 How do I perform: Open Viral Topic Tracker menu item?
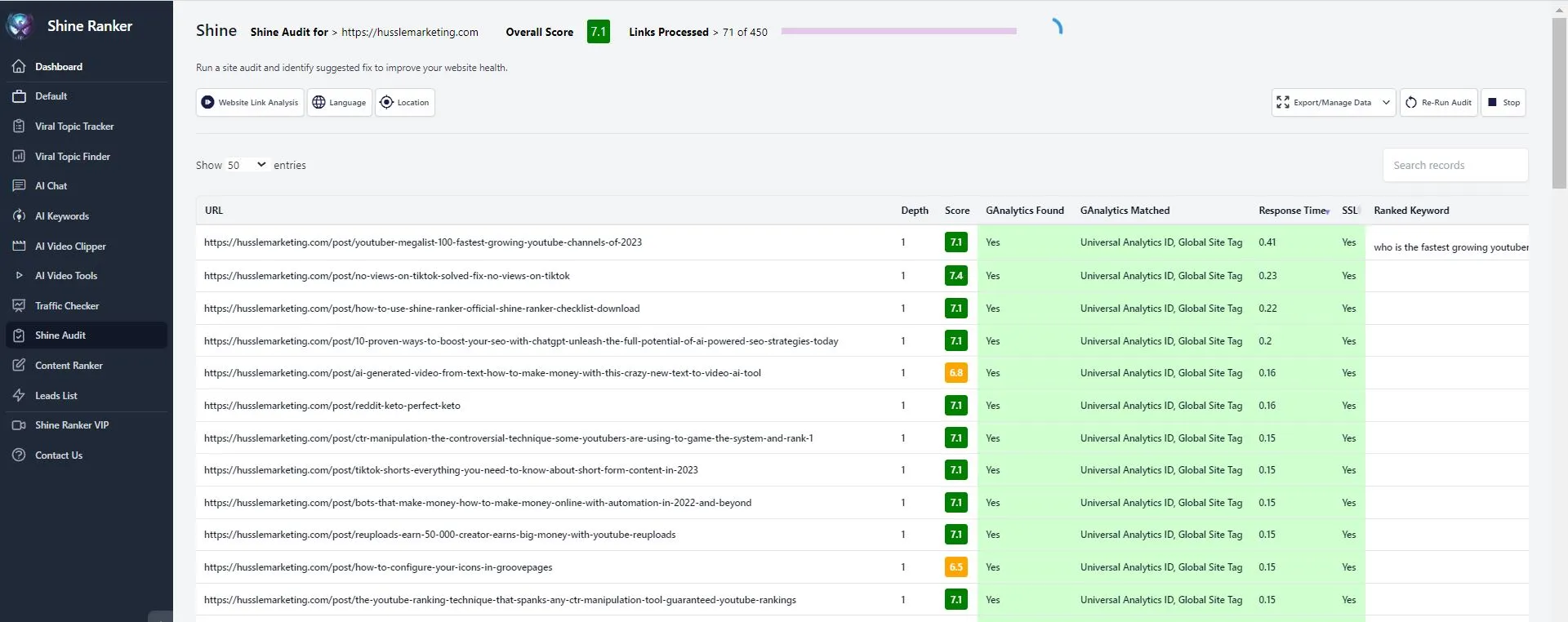point(74,127)
